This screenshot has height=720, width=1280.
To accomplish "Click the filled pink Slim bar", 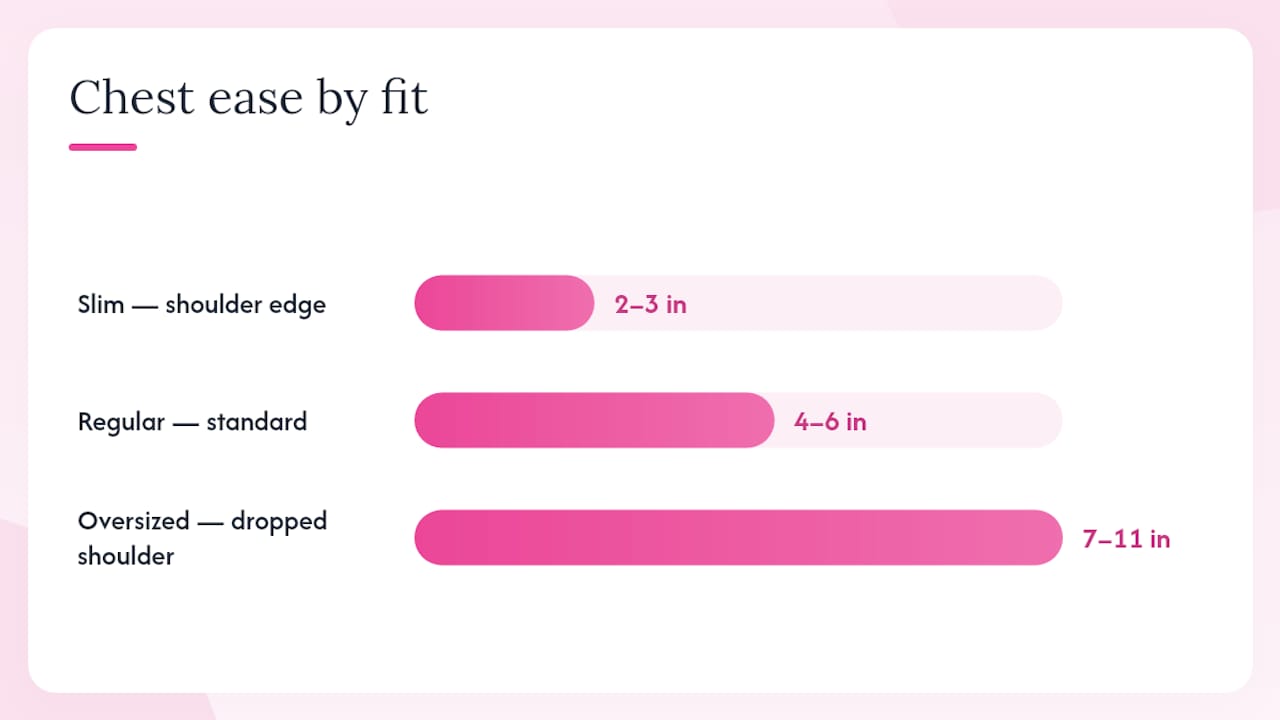I will coord(504,303).
